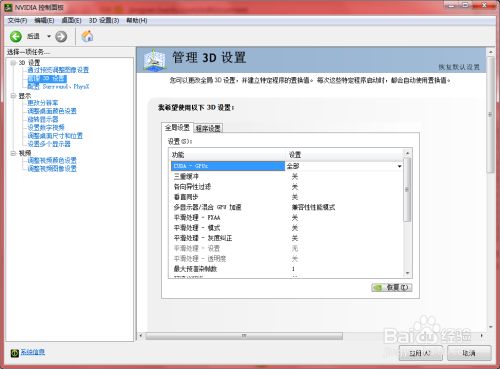The image size is (500, 369).
Task: Open the Home icon in toolbar
Action: click(87, 36)
